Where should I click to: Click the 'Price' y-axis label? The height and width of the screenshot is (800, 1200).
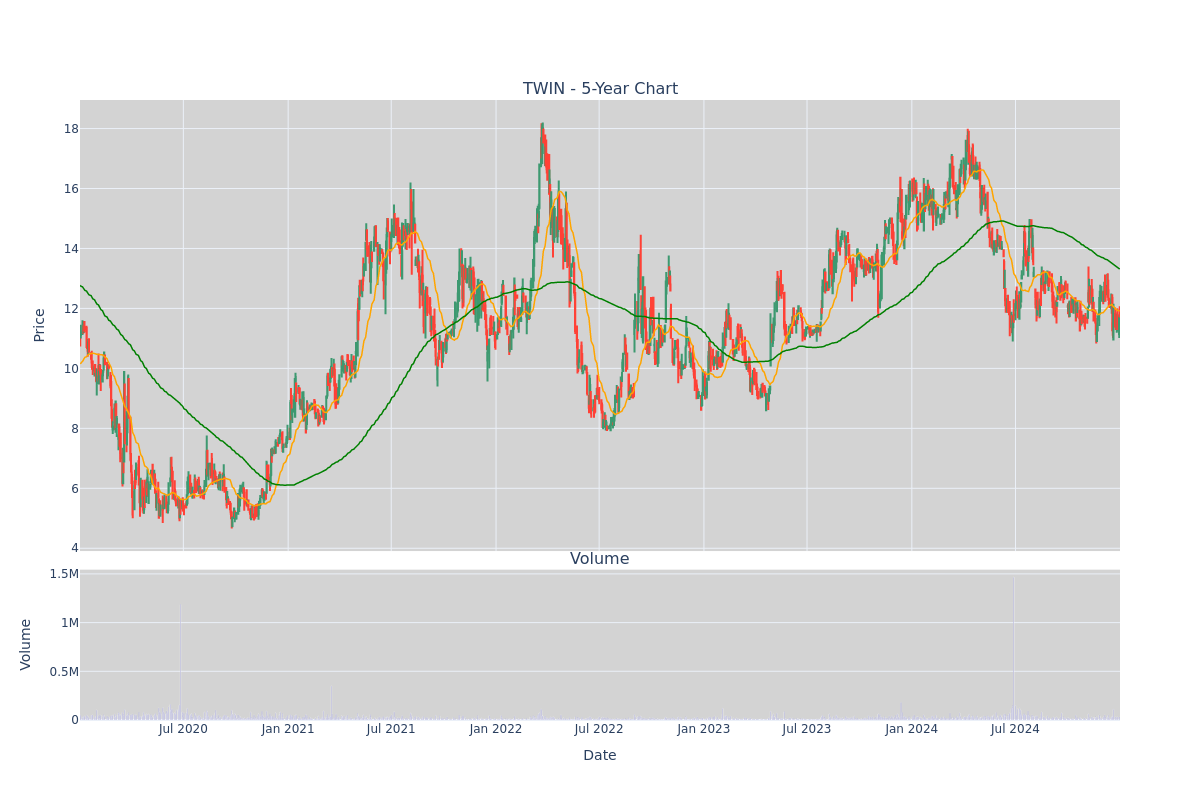click(40, 325)
